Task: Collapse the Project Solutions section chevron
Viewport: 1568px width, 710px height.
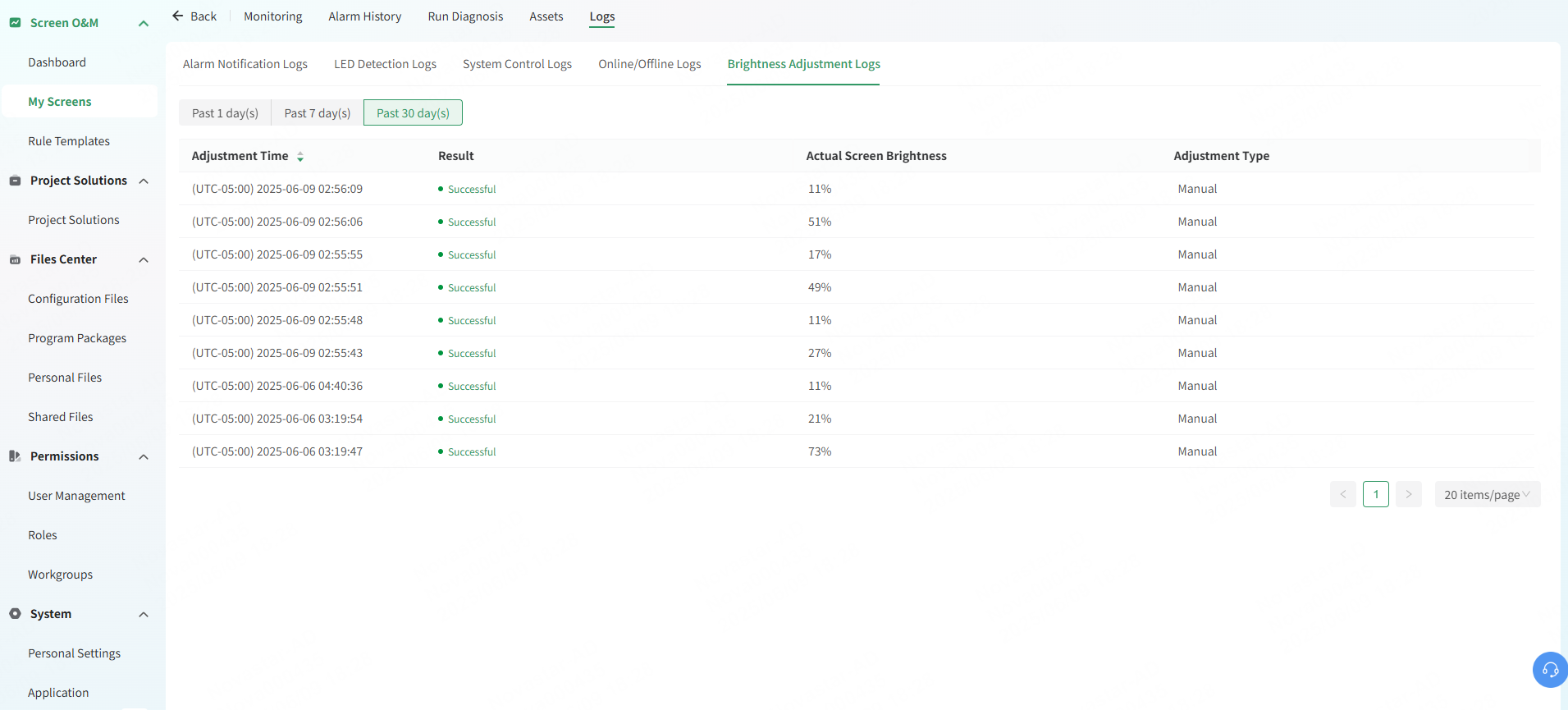Action: click(x=144, y=181)
